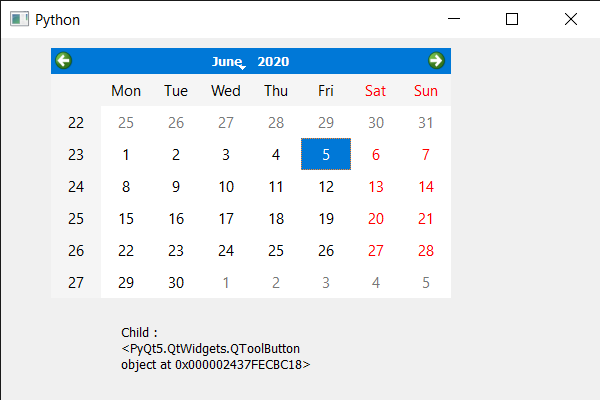Click week number 27 label
The image size is (600, 400).
[x=76, y=283]
